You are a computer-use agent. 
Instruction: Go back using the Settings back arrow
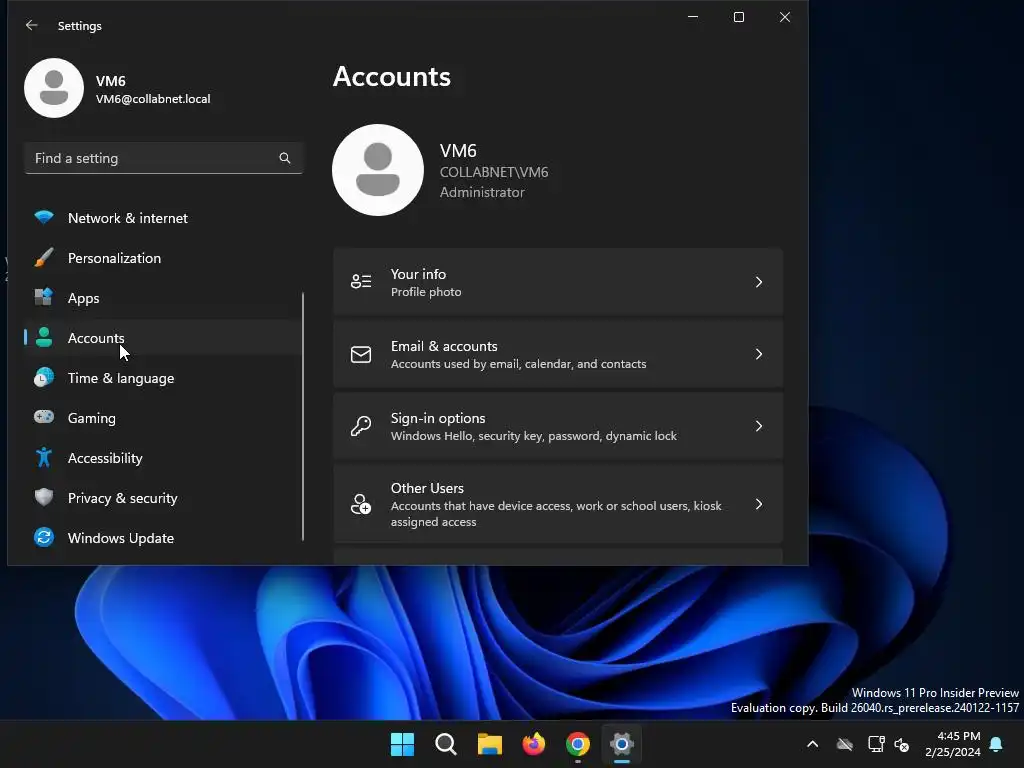click(x=31, y=25)
